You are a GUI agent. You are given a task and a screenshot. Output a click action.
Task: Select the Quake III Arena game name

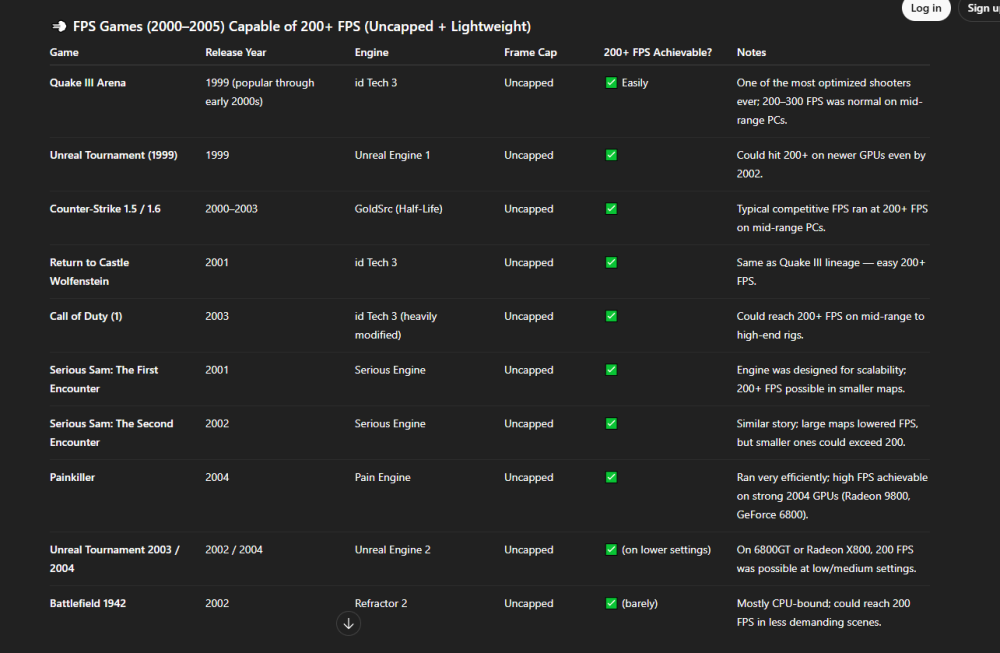point(87,83)
